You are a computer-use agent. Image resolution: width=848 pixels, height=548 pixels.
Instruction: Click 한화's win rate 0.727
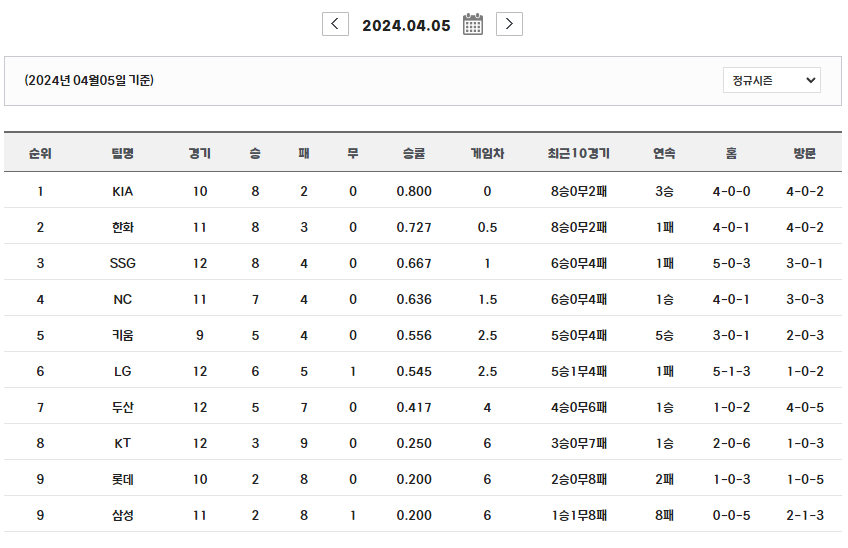click(414, 227)
